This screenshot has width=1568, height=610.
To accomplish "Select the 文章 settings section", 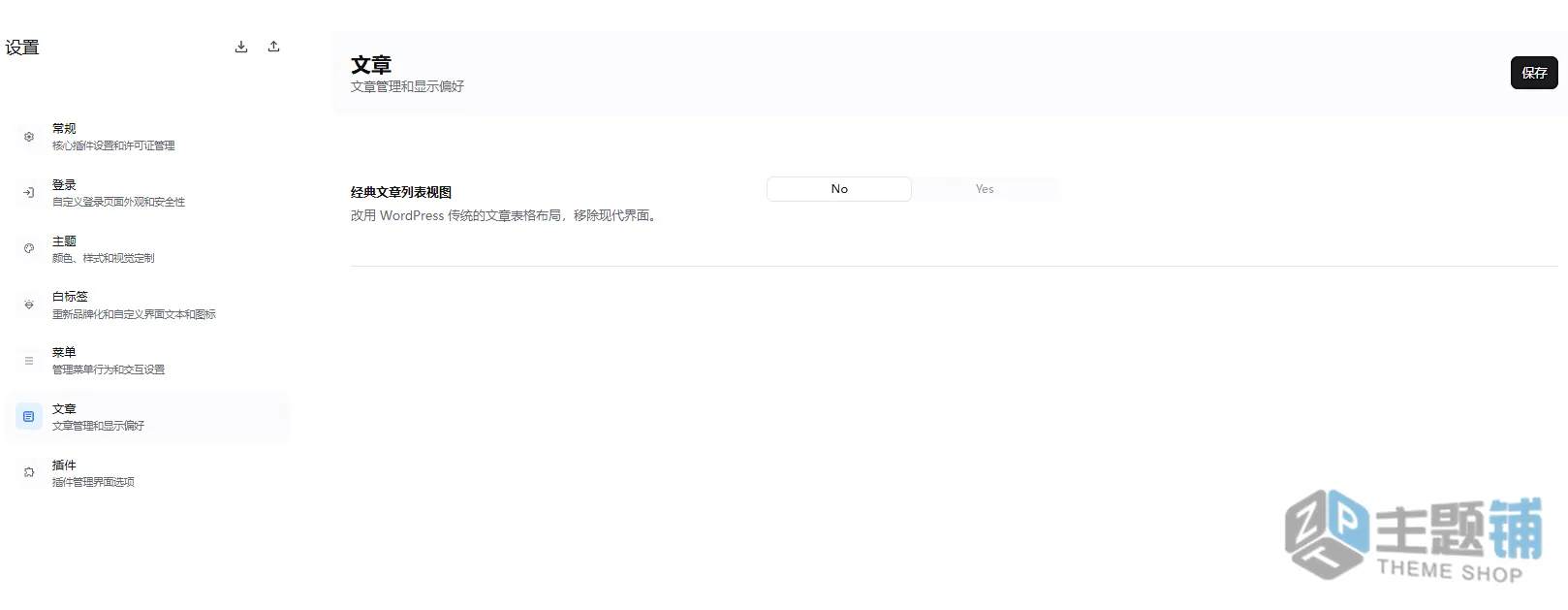I will 147,417.
